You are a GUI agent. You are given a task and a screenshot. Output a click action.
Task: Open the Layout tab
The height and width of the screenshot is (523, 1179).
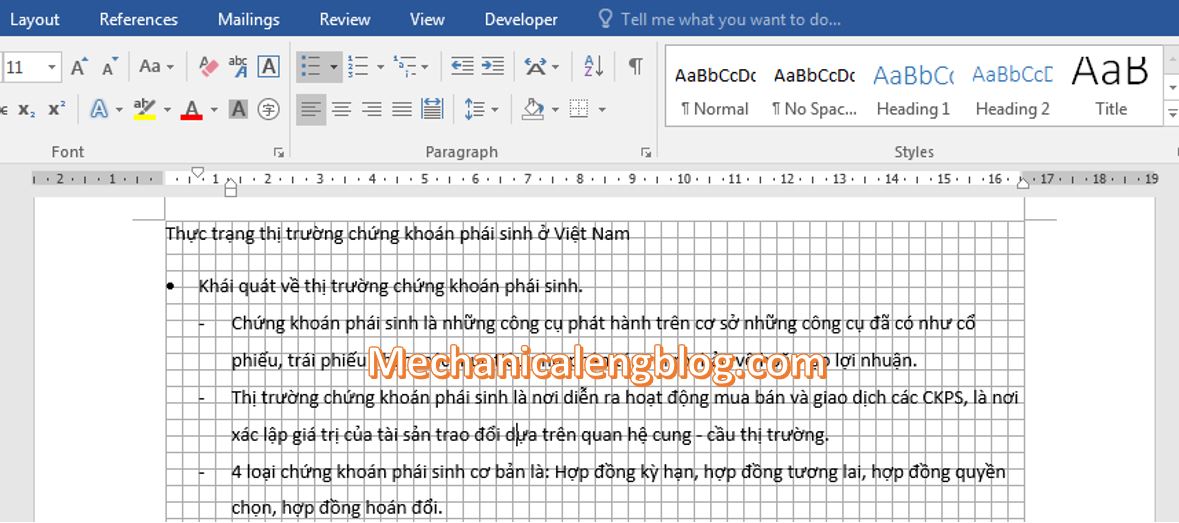[x=35, y=20]
